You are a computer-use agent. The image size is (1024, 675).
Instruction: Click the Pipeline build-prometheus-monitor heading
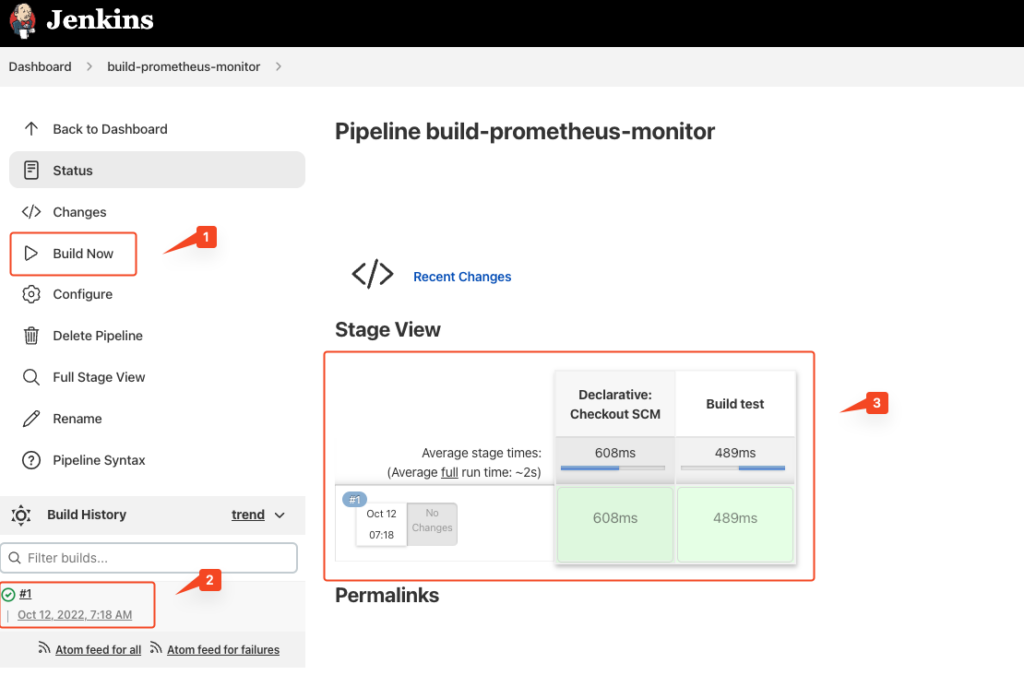point(525,131)
